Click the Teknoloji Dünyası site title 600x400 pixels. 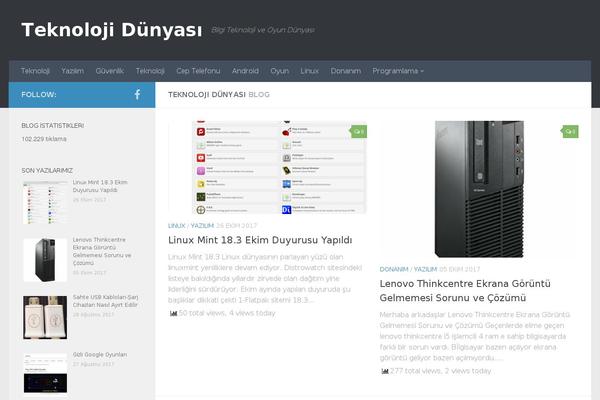pos(112,30)
